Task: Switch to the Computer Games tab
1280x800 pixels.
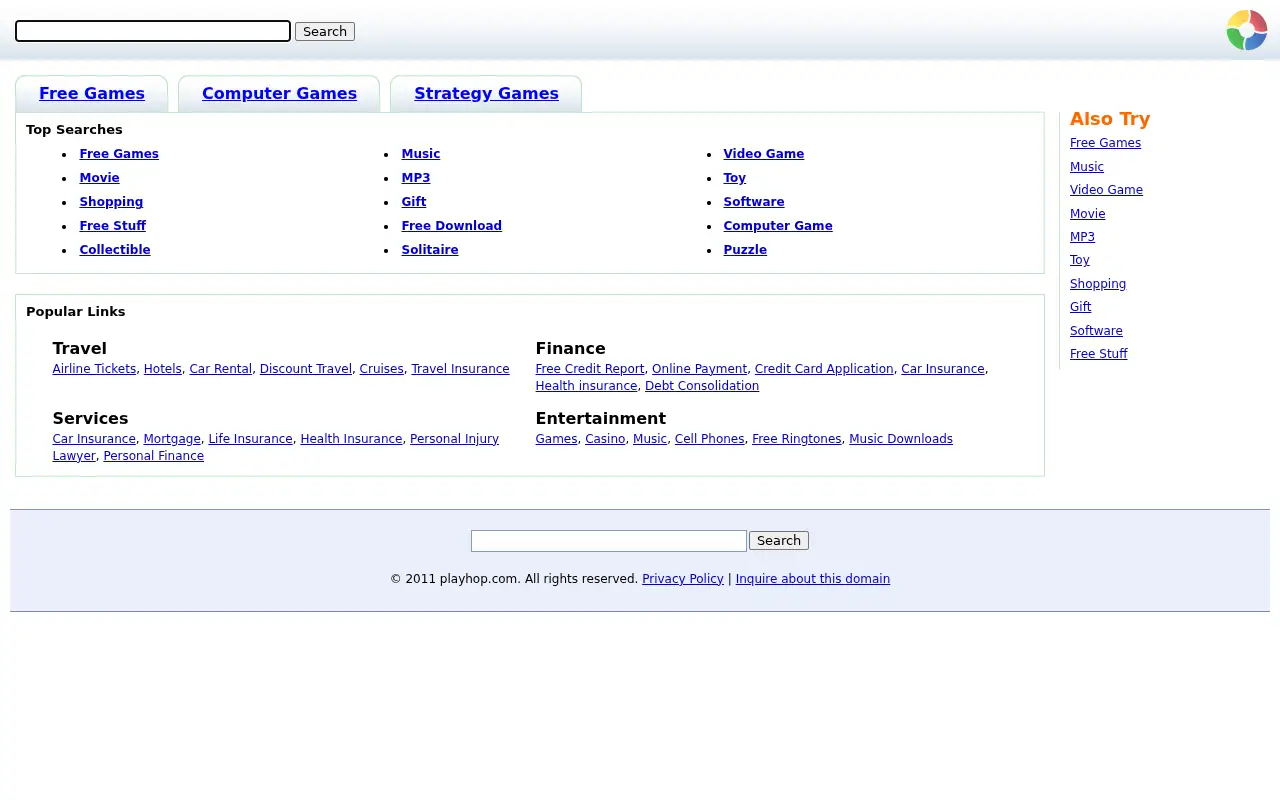Action: (x=279, y=93)
